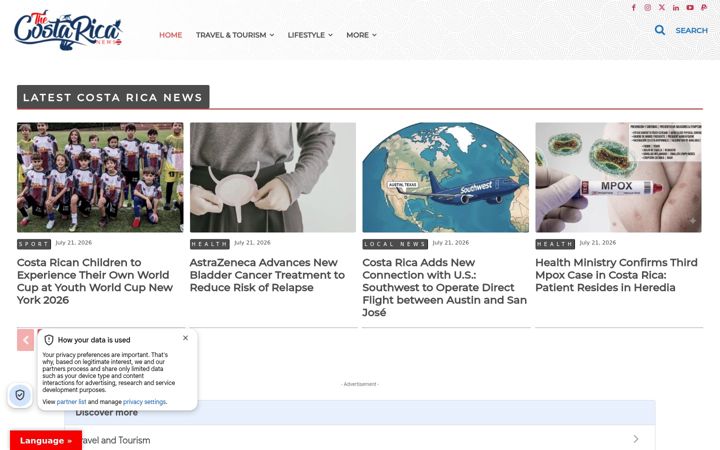This screenshot has width=720, height=450.
Task: Open the partner list link
Action: [71, 402]
